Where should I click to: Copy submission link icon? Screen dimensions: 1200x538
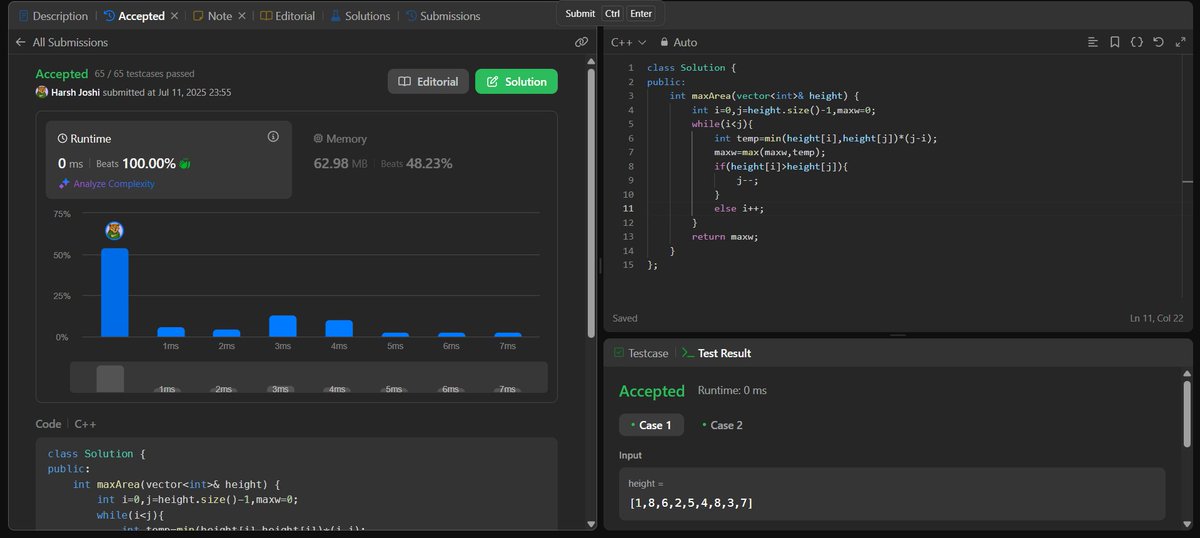click(x=581, y=43)
